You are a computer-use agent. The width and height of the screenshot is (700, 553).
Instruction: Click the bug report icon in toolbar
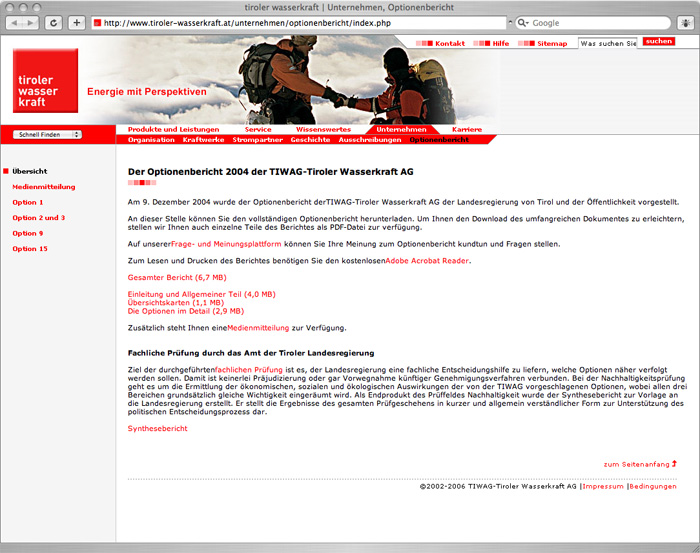(686, 23)
